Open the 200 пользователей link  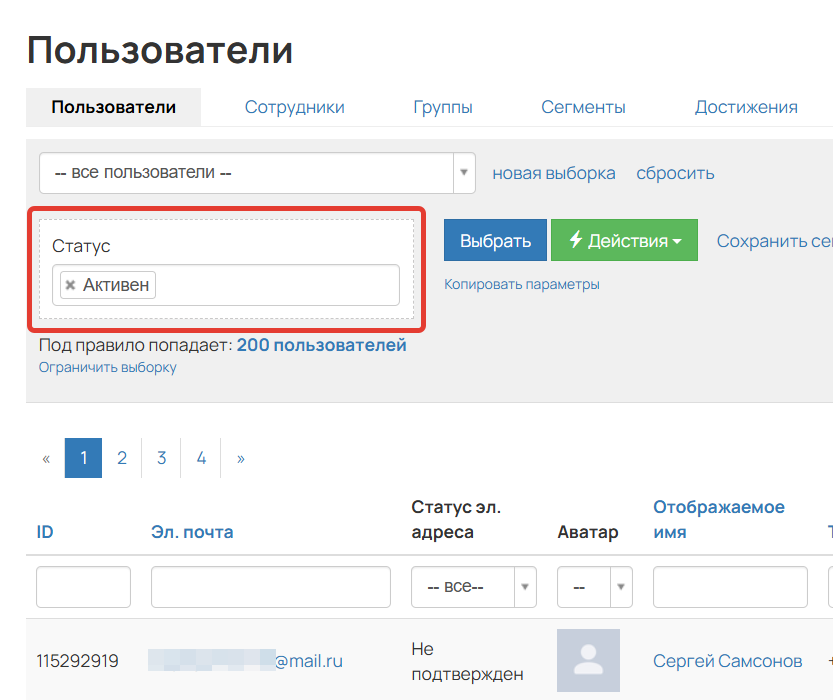(x=320, y=343)
